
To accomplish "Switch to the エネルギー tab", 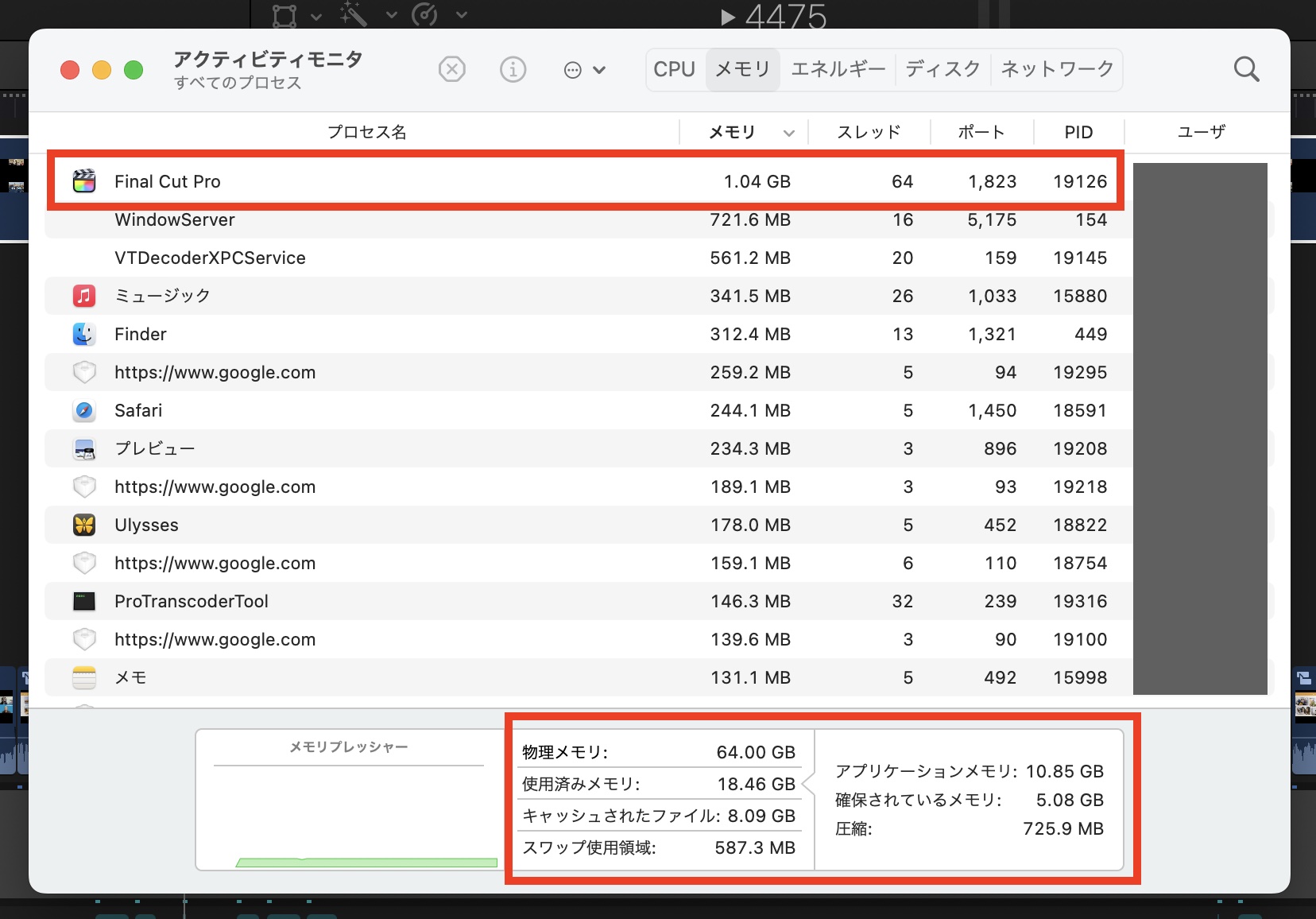I will (838, 70).
